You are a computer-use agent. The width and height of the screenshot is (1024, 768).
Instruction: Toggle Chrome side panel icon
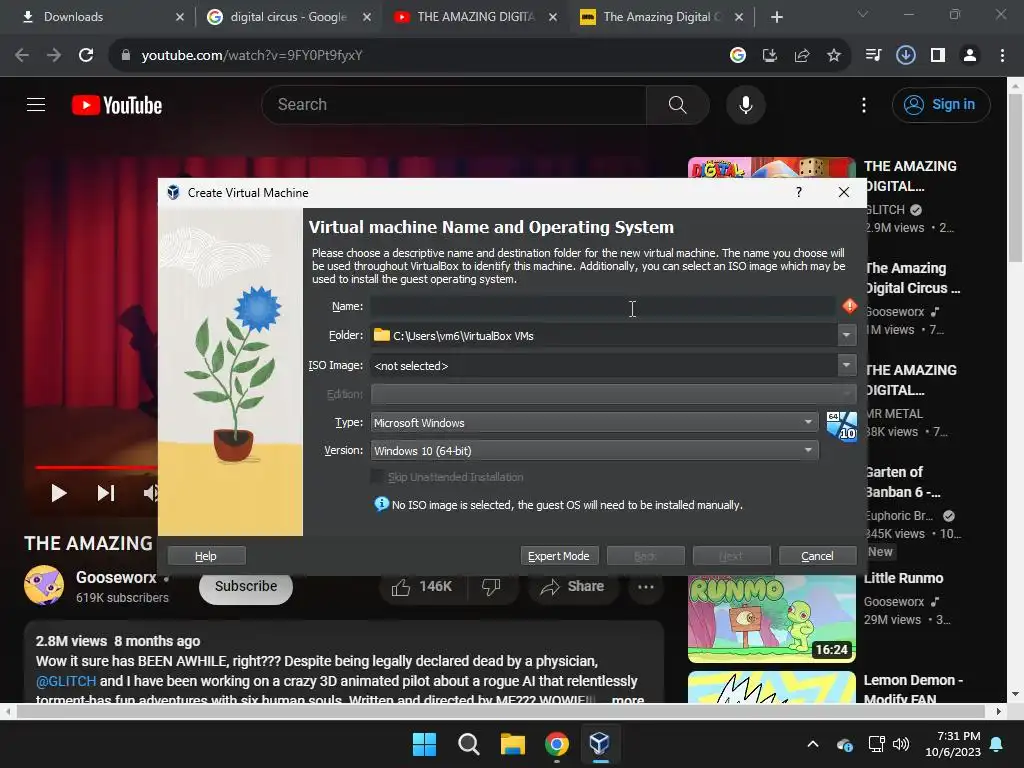coord(938,56)
